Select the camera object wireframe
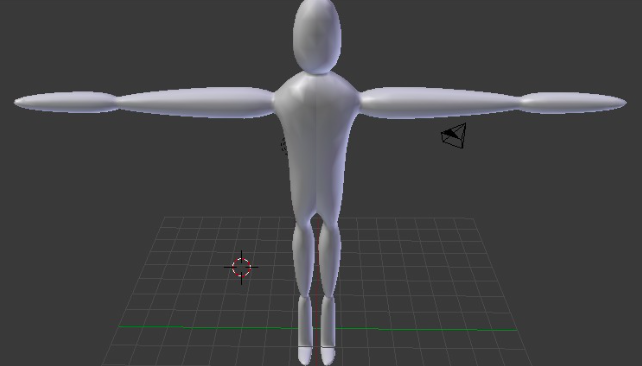Image resolution: width=642 pixels, height=366 pixels. pyautogui.click(x=454, y=136)
